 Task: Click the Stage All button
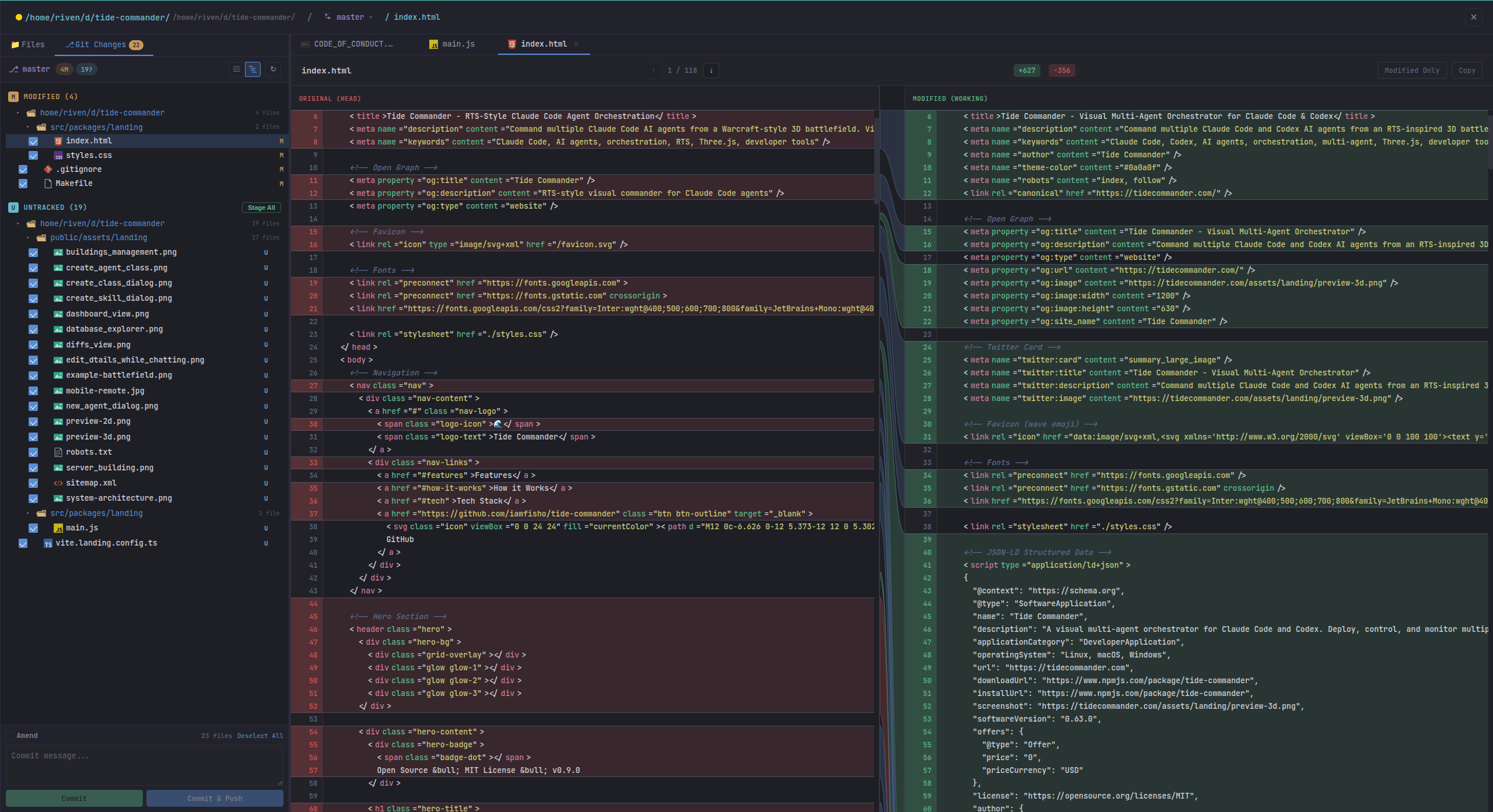coord(261,207)
